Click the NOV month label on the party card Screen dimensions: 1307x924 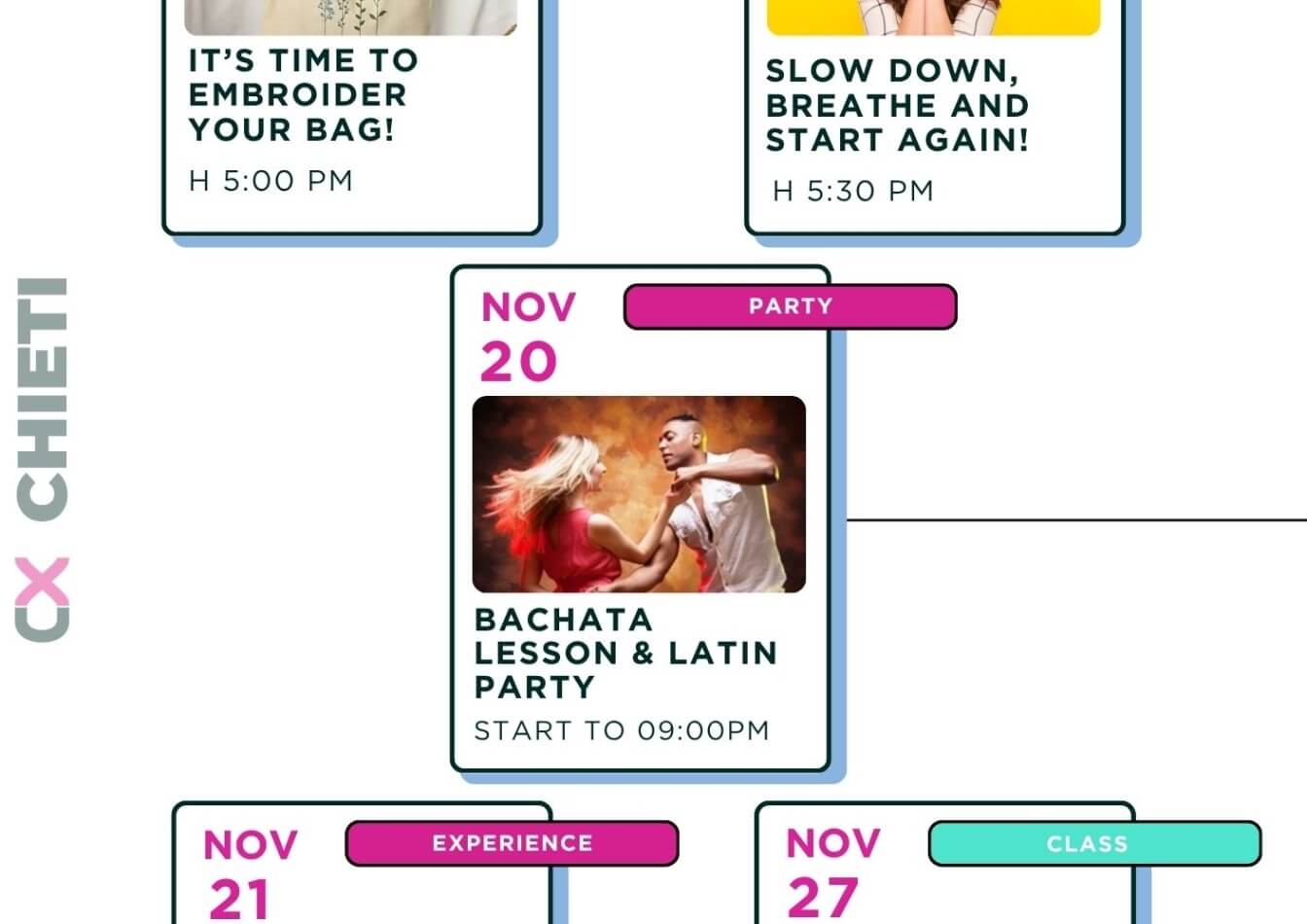tap(528, 307)
